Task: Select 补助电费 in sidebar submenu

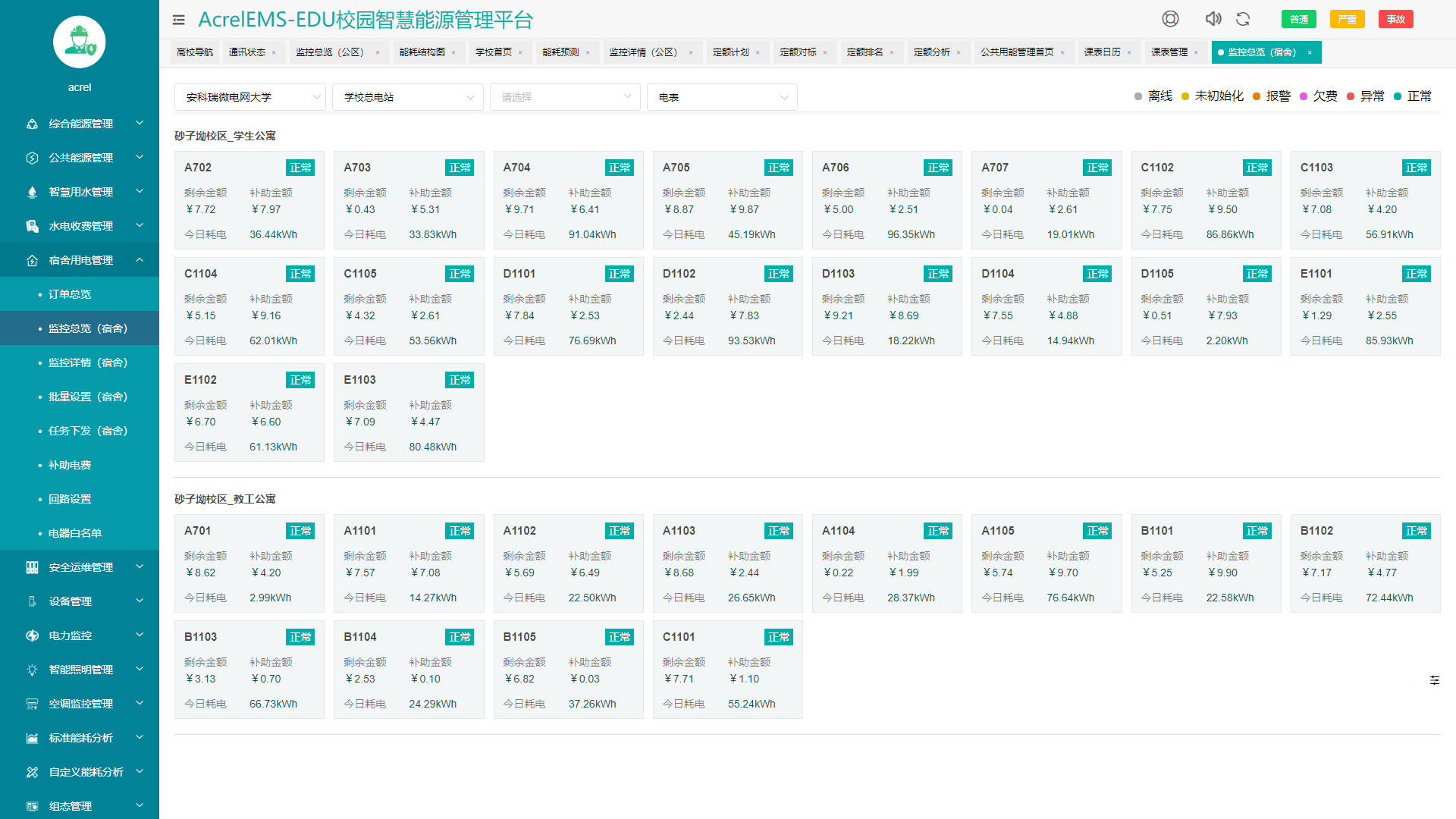Action: coord(70,465)
